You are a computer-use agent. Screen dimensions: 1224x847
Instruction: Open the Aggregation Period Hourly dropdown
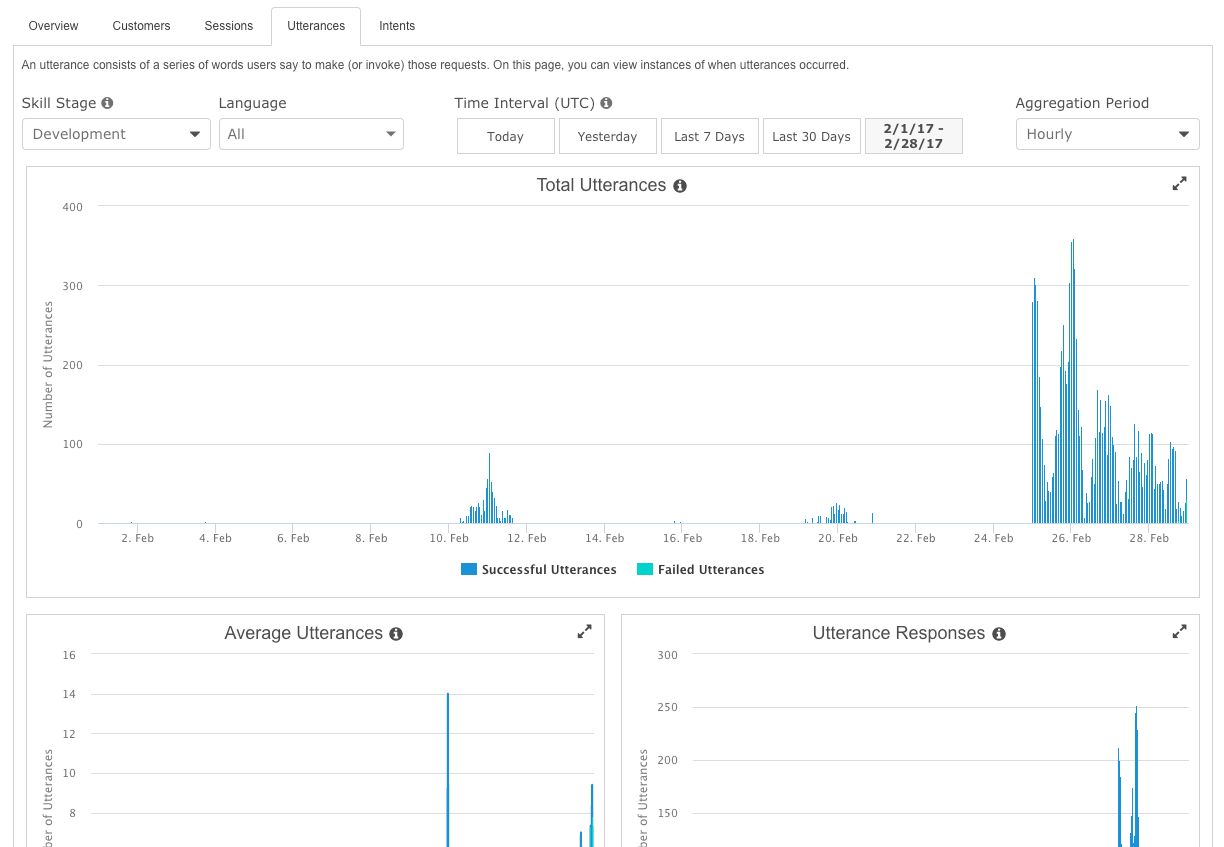coord(1107,134)
